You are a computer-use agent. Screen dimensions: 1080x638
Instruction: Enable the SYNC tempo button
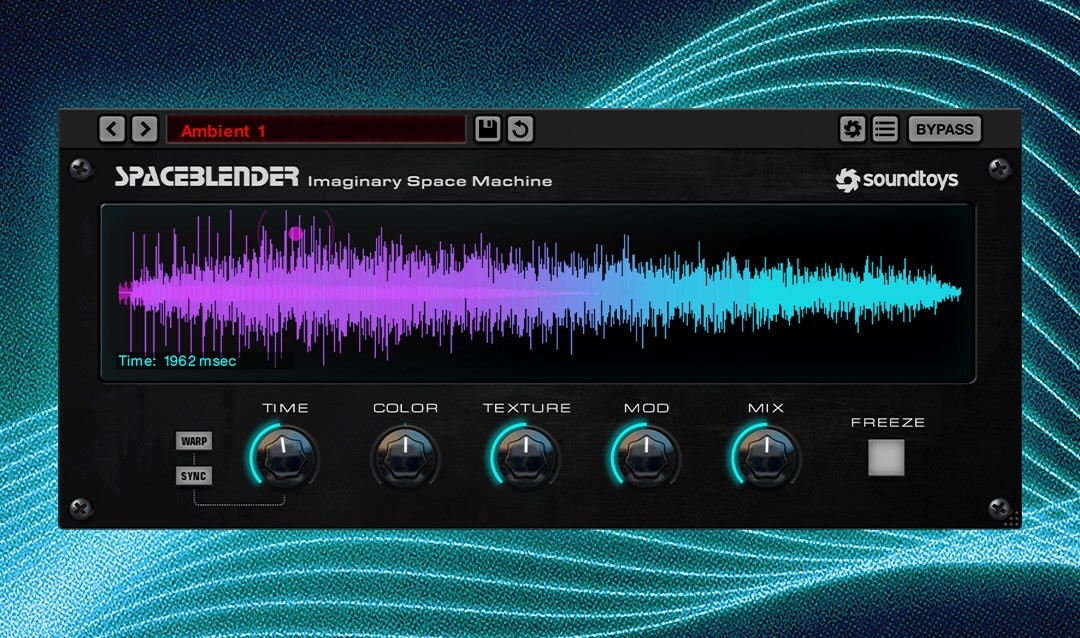tap(194, 476)
